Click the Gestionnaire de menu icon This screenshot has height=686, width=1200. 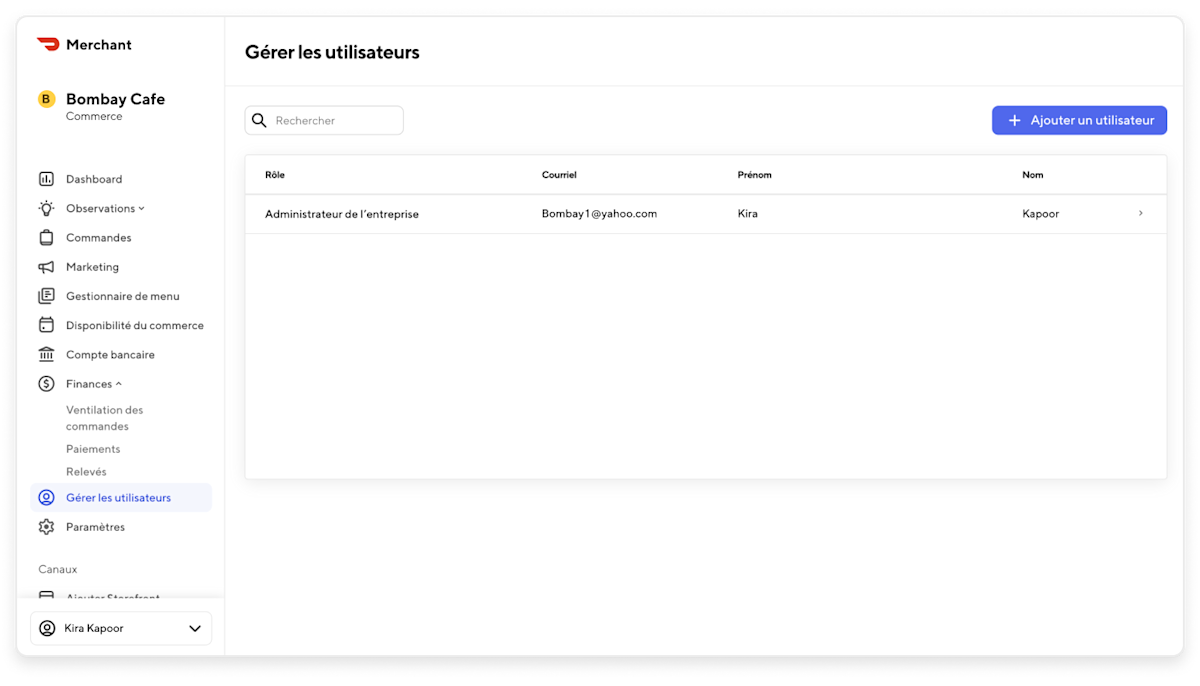46,296
